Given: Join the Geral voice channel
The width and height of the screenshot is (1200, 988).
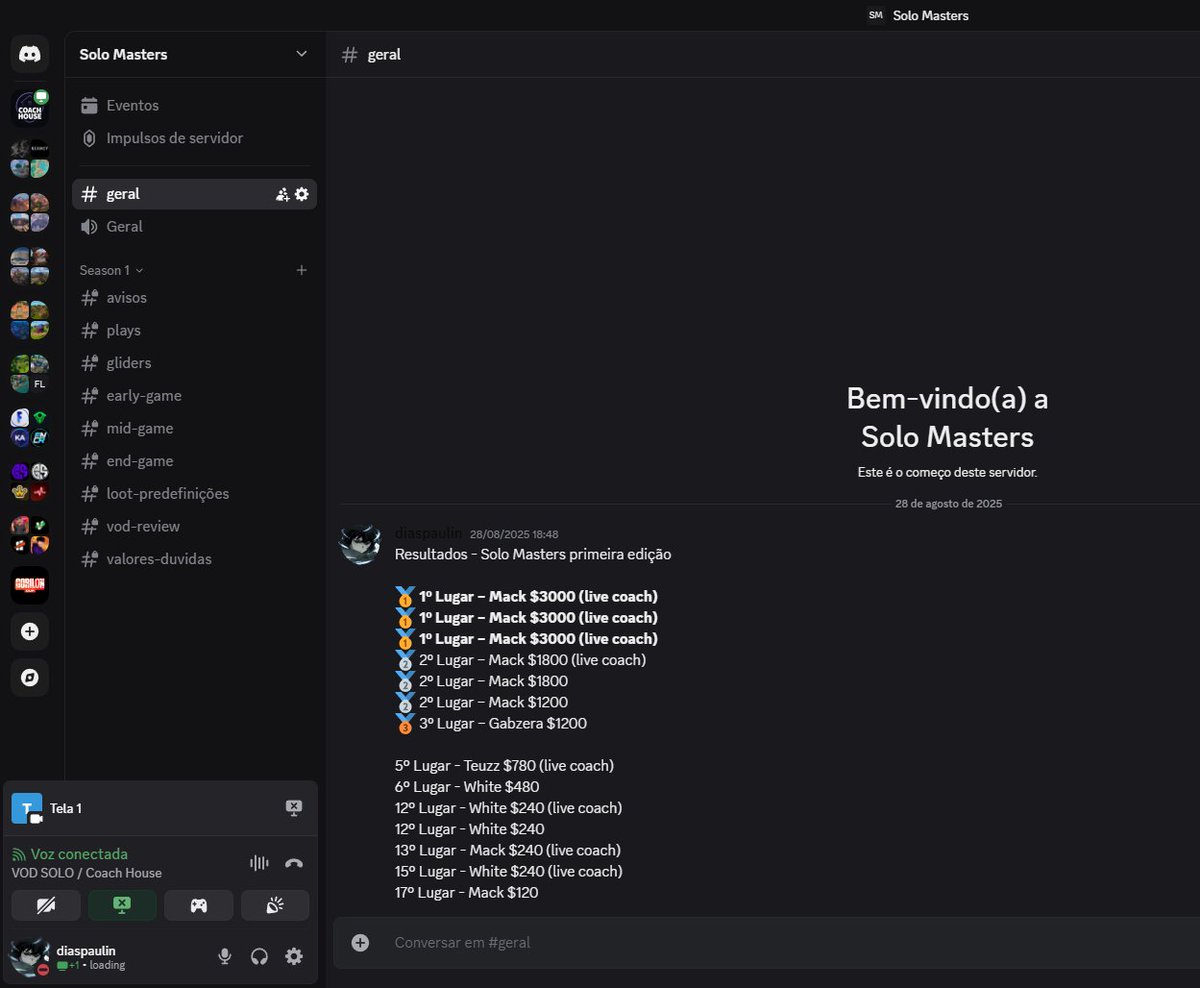Looking at the screenshot, I should pyautogui.click(x=194, y=226).
